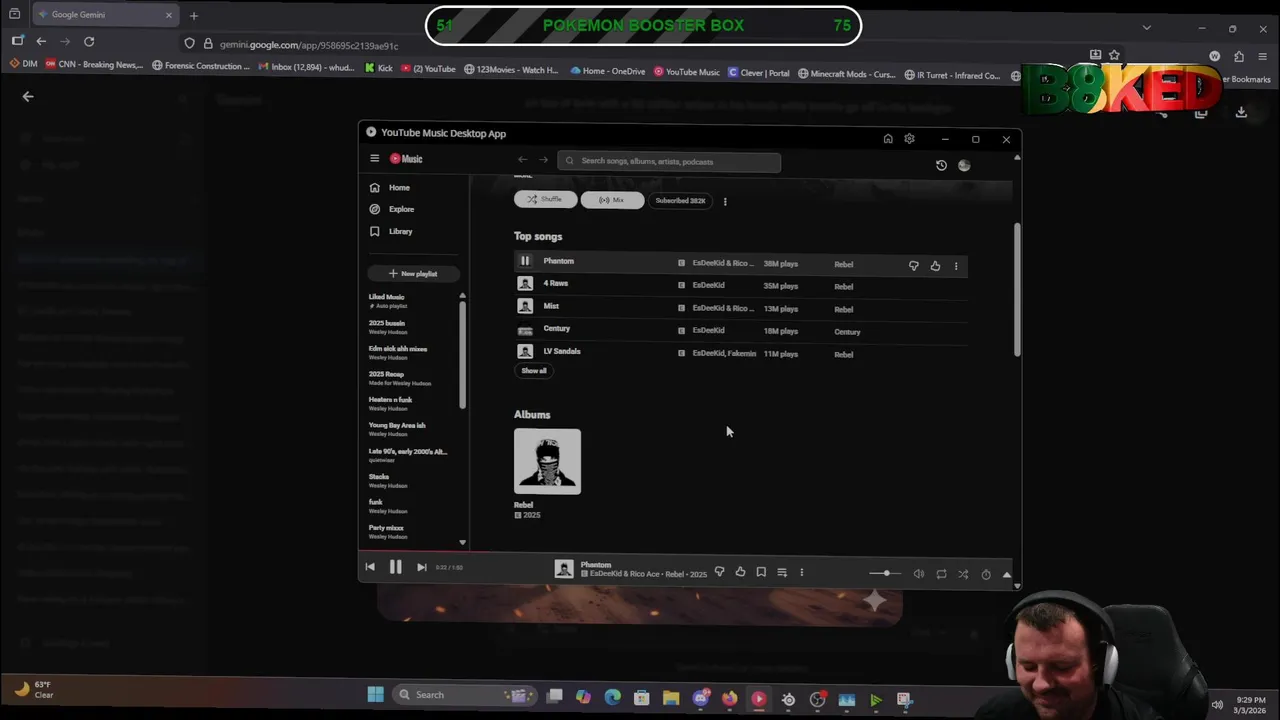Focus the search songs, albums, artists field
Image resolution: width=1280 pixels, height=720 pixels.
coord(669,161)
